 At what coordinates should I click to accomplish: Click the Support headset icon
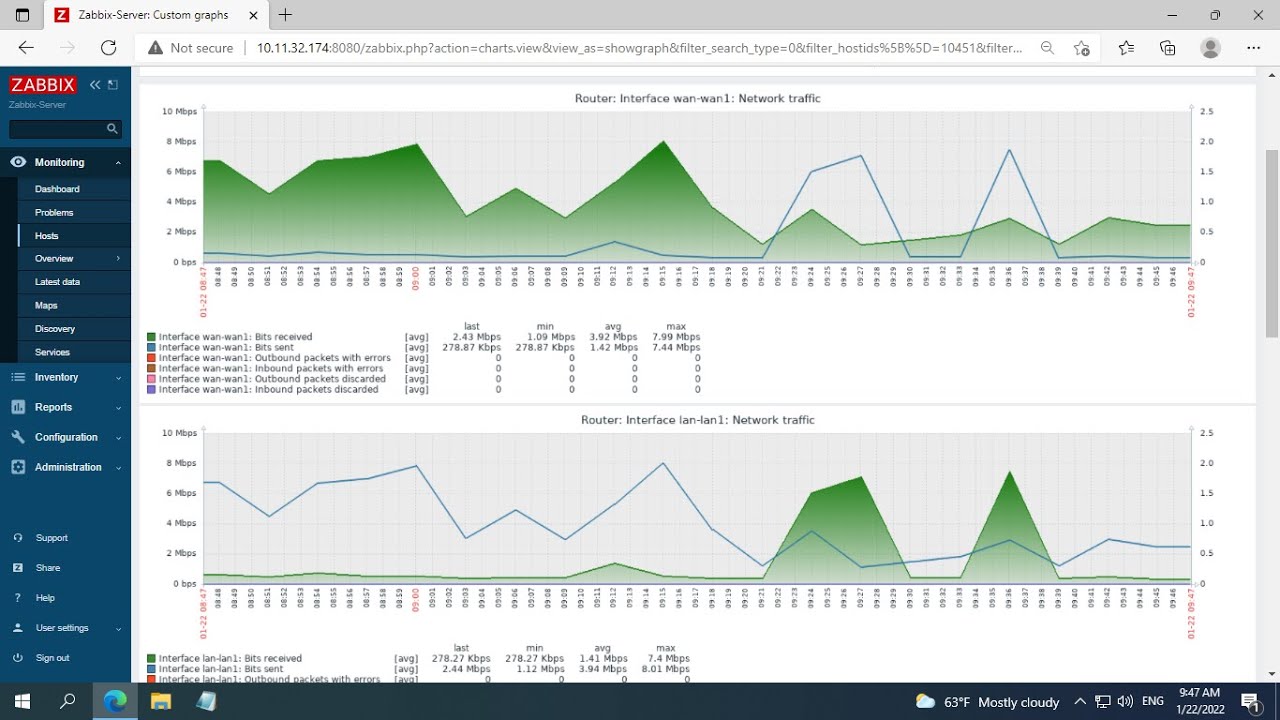pos(18,538)
